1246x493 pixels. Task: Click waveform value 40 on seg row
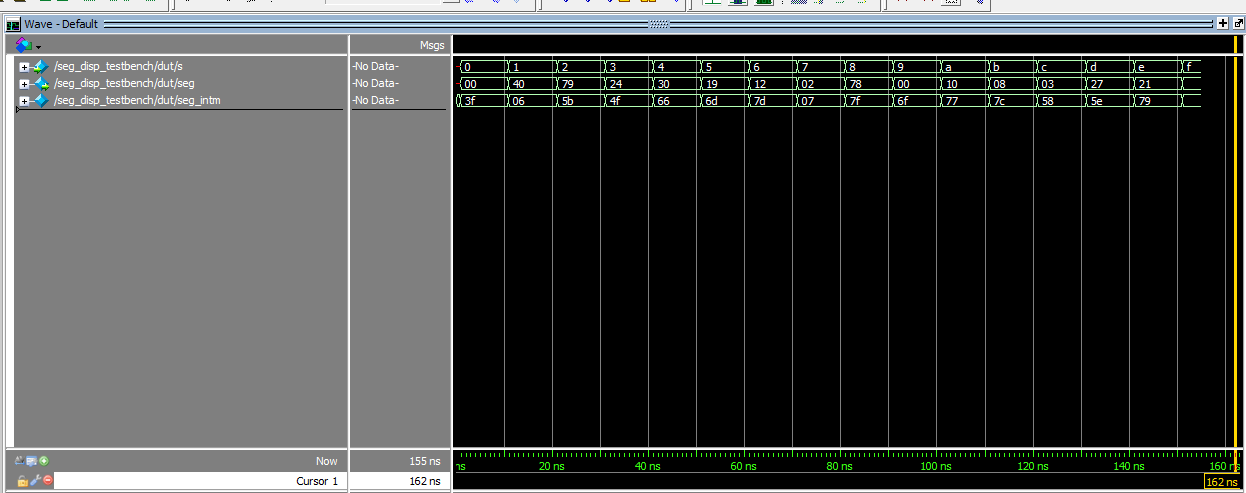click(518, 84)
